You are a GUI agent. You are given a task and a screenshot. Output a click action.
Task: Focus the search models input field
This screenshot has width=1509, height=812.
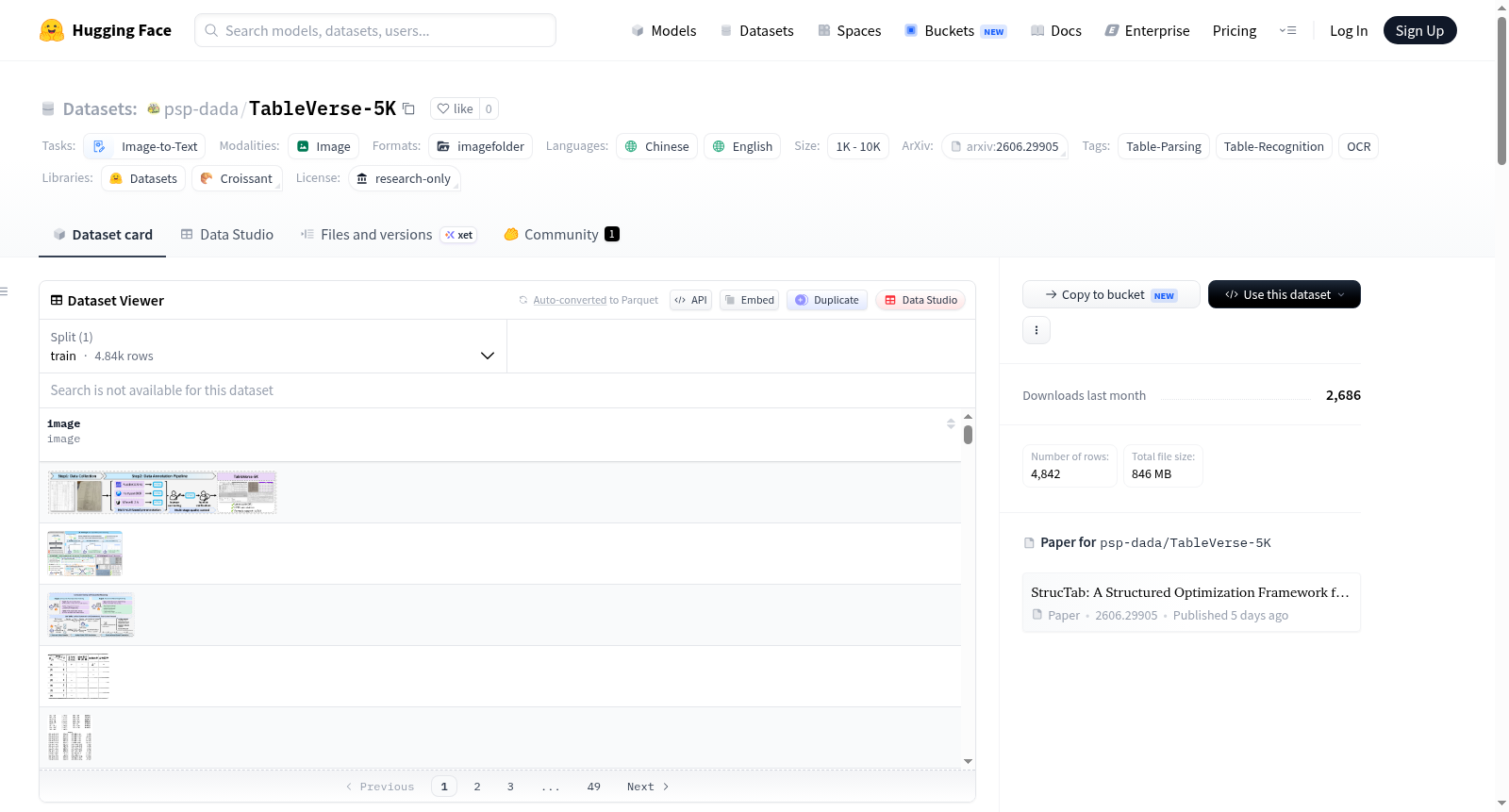tap(375, 30)
